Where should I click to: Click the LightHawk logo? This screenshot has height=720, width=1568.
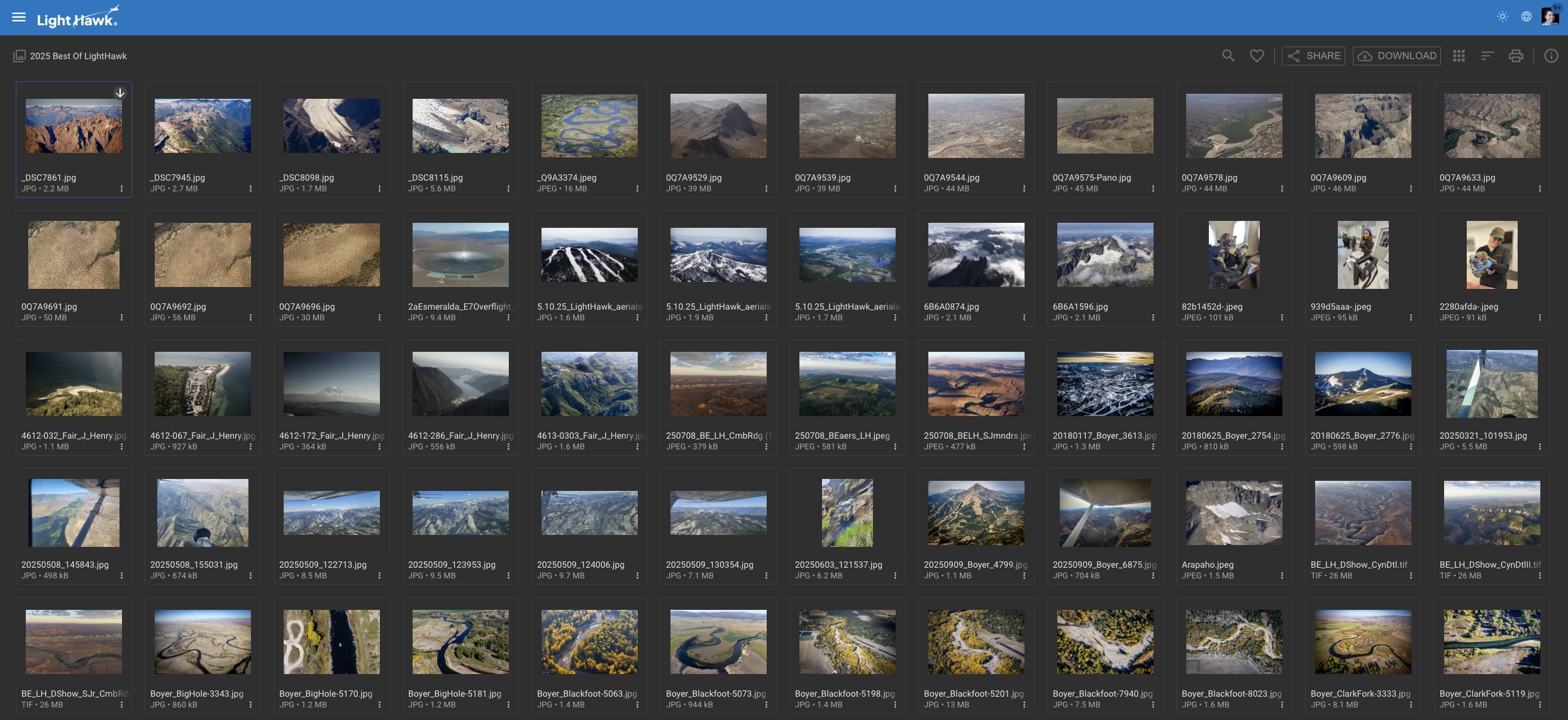pyautogui.click(x=77, y=18)
